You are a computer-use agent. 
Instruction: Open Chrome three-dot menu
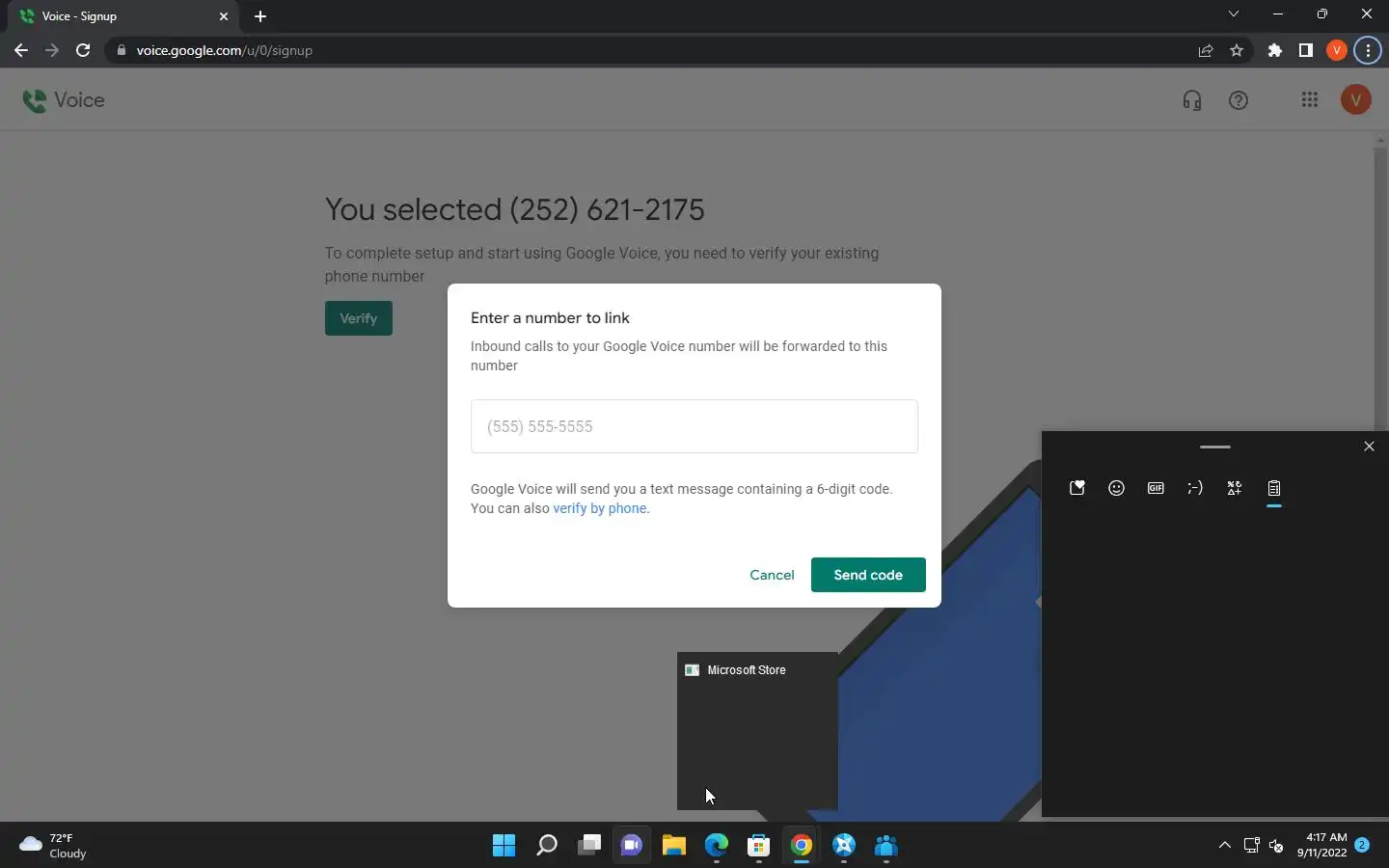1369,50
